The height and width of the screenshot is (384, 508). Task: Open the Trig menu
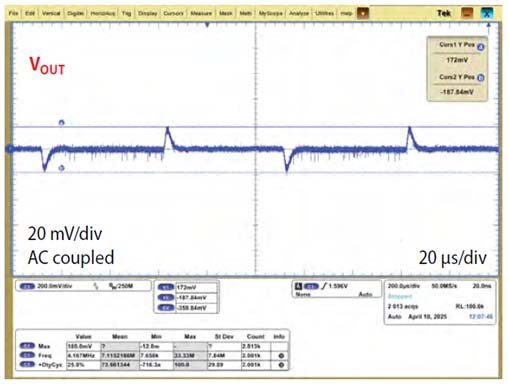click(x=126, y=13)
